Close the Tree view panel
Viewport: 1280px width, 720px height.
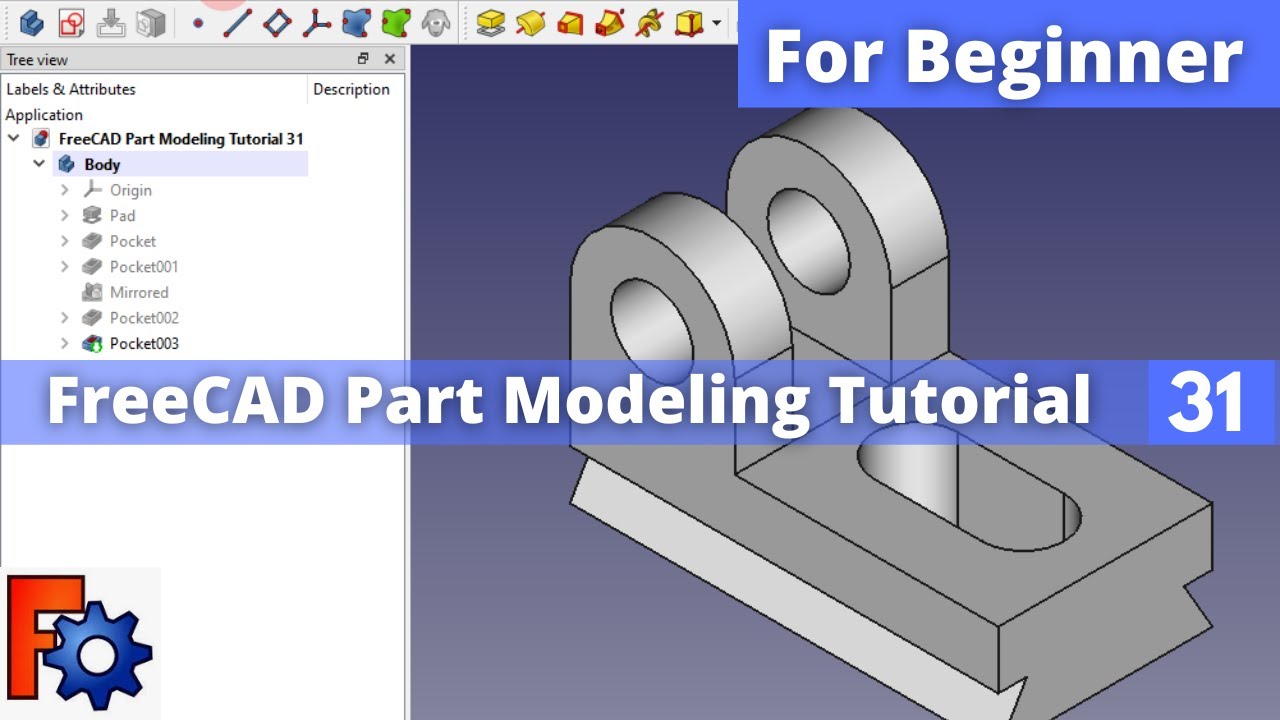pos(390,59)
